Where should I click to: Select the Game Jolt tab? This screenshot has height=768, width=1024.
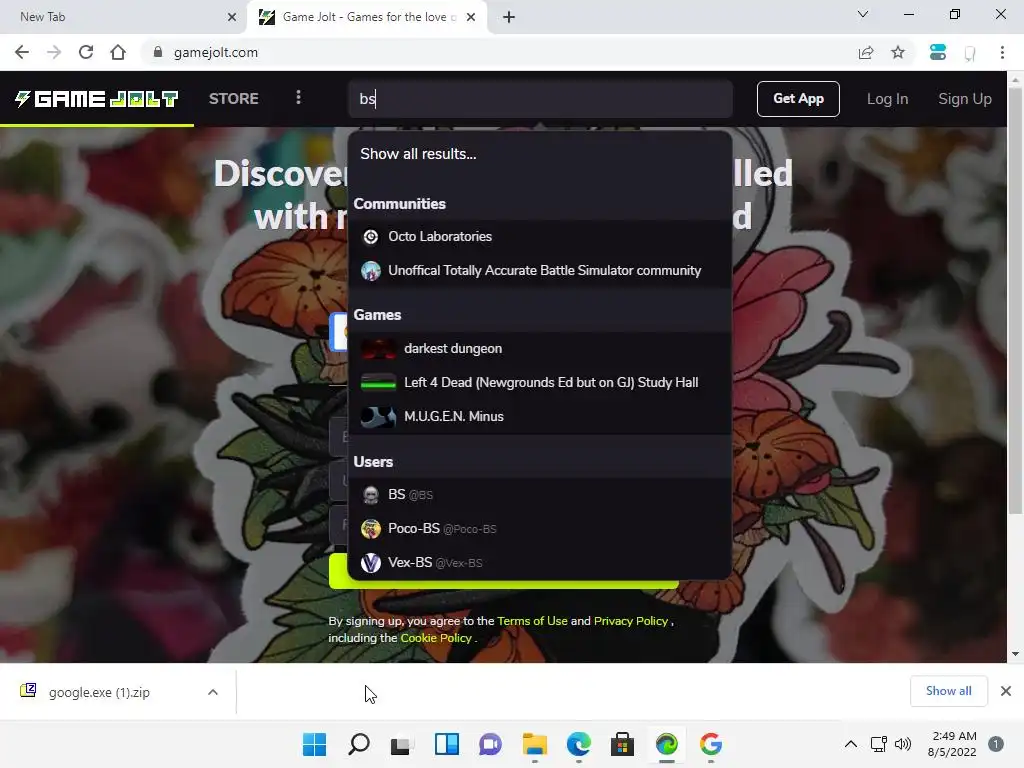[x=367, y=17]
